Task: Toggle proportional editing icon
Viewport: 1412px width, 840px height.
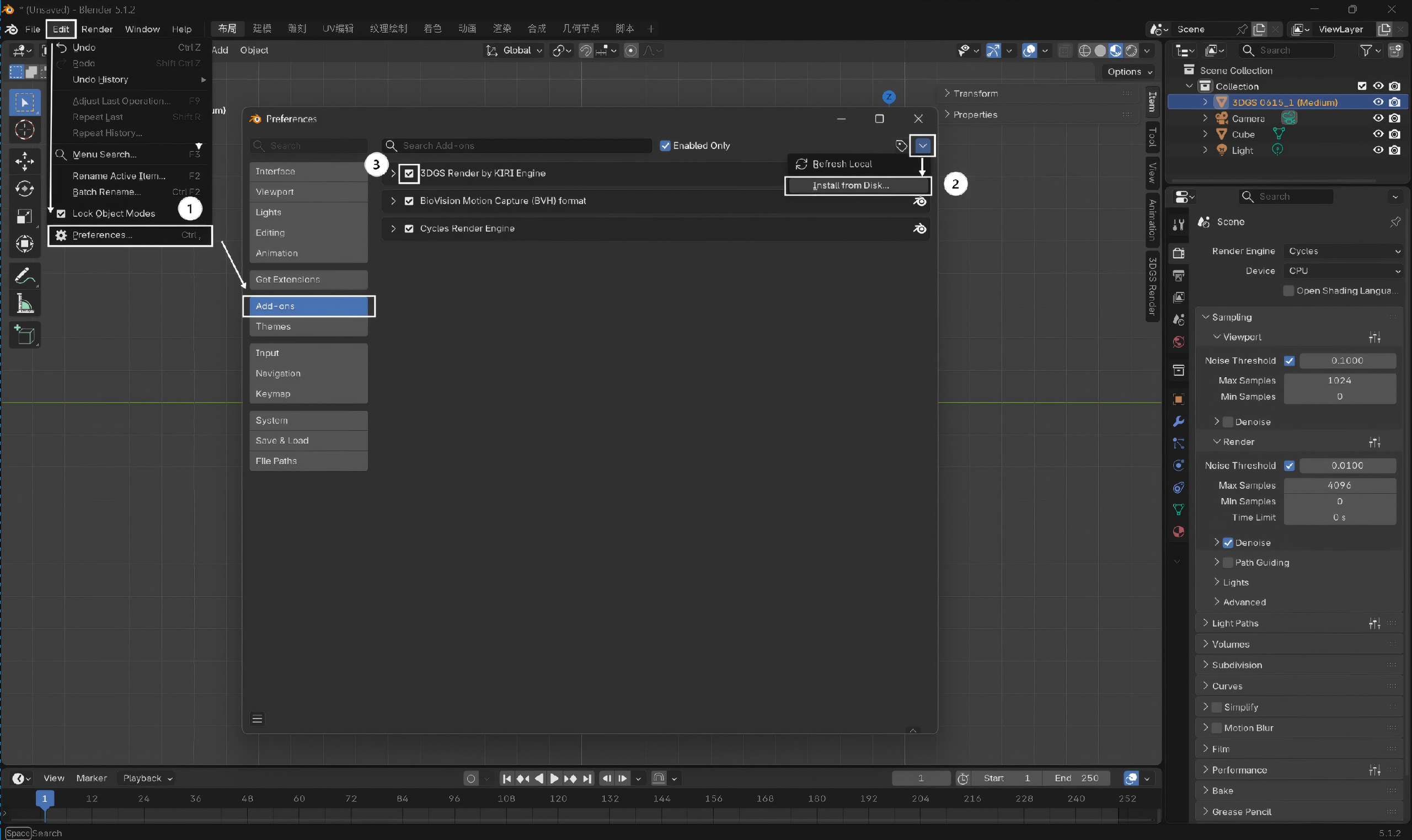Action: click(x=631, y=51)
